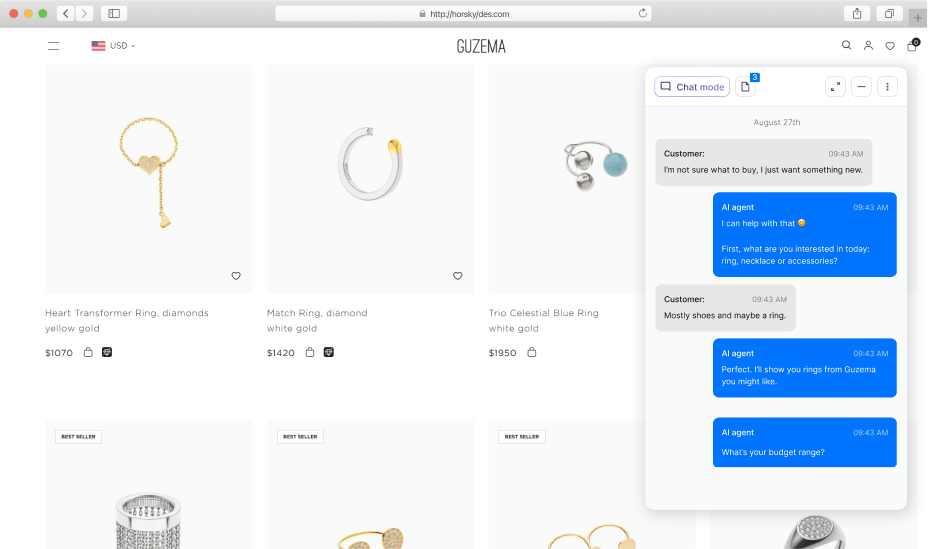This screenshot has width=928, height=549.
Task: Open the hamburger menu next to USD
Action: (53, 46)
